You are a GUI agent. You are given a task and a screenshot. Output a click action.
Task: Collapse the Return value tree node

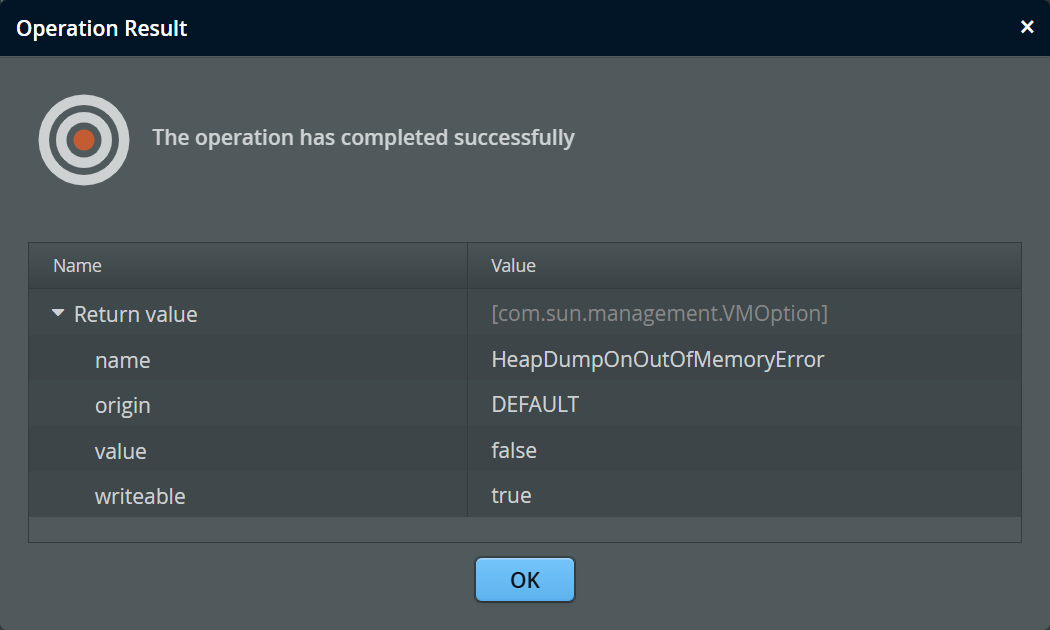58,314
